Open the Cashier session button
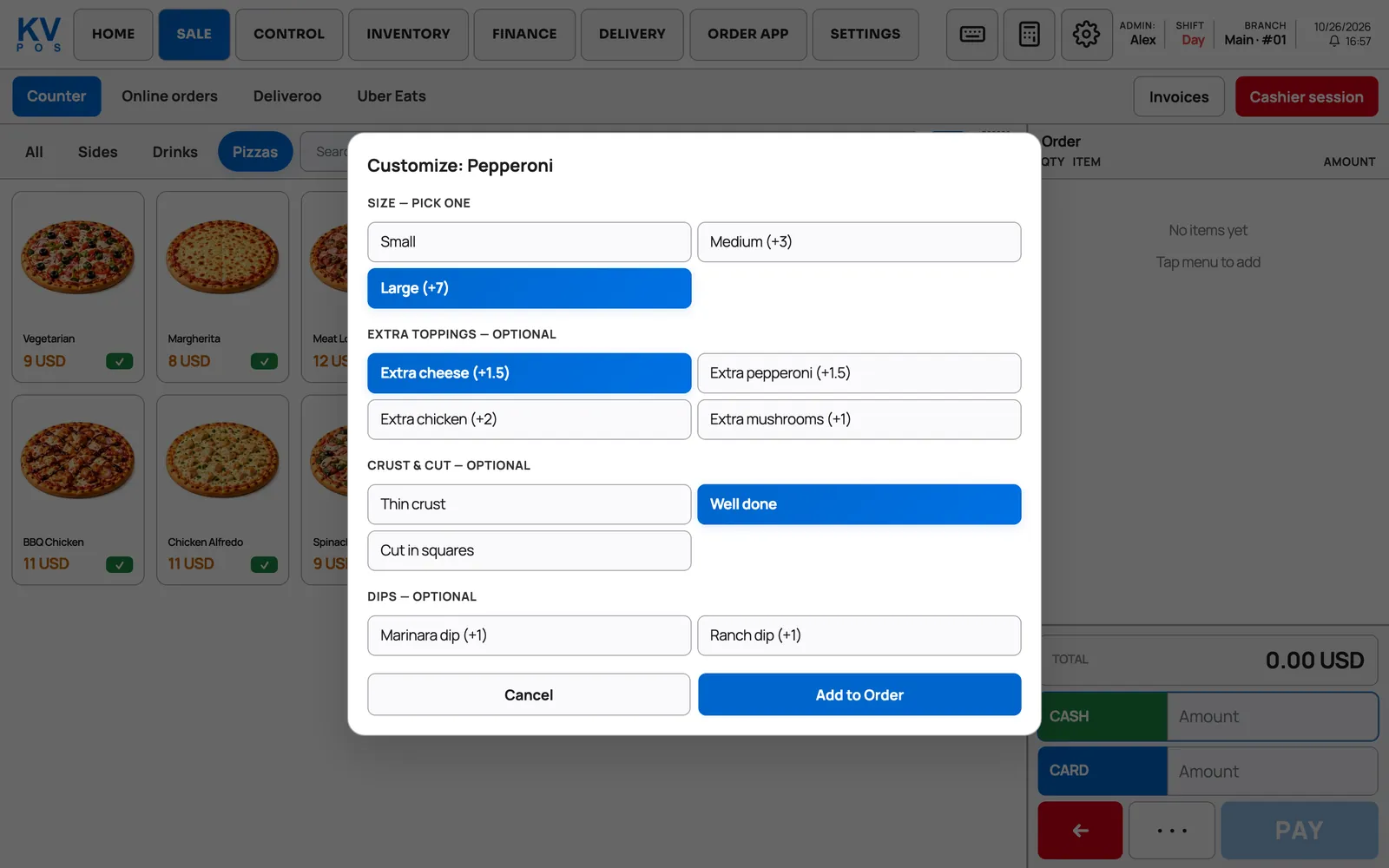 click(x=1307, y=96)
